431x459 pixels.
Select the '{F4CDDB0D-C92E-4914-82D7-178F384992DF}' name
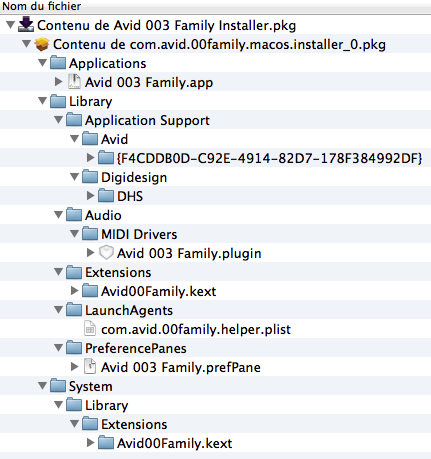tap(269, 158)
